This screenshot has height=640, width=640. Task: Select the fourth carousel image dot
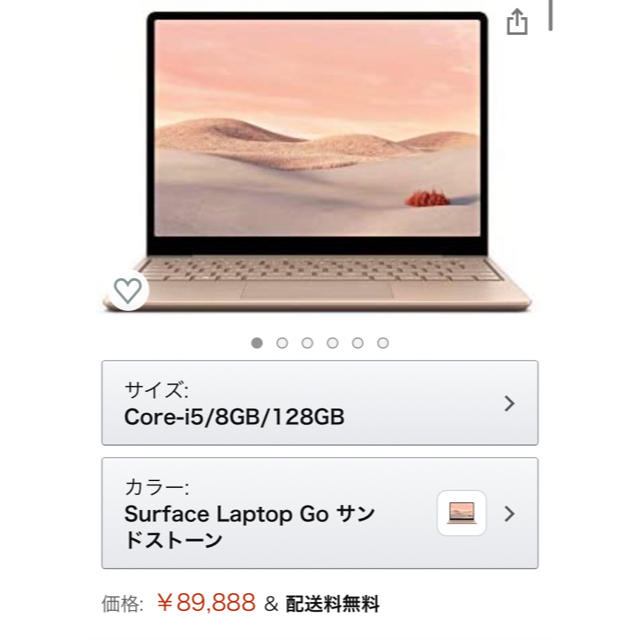(x=333, y=343)
